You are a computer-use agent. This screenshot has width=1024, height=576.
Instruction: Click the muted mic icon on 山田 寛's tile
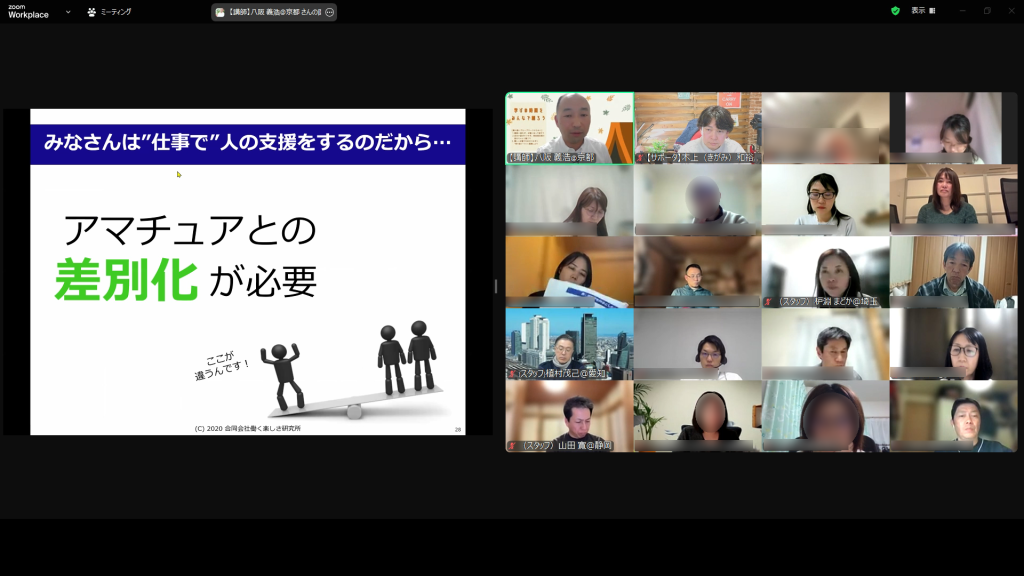(512, 445)
